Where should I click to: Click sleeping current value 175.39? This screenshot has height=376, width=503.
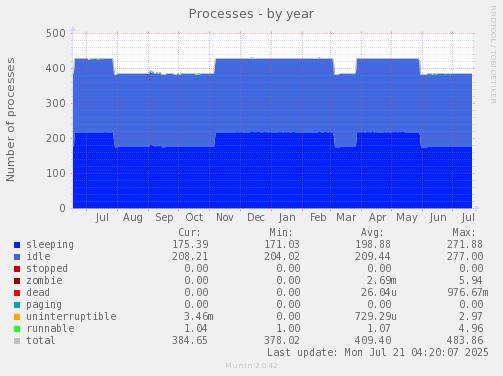(x=190, y=244)
